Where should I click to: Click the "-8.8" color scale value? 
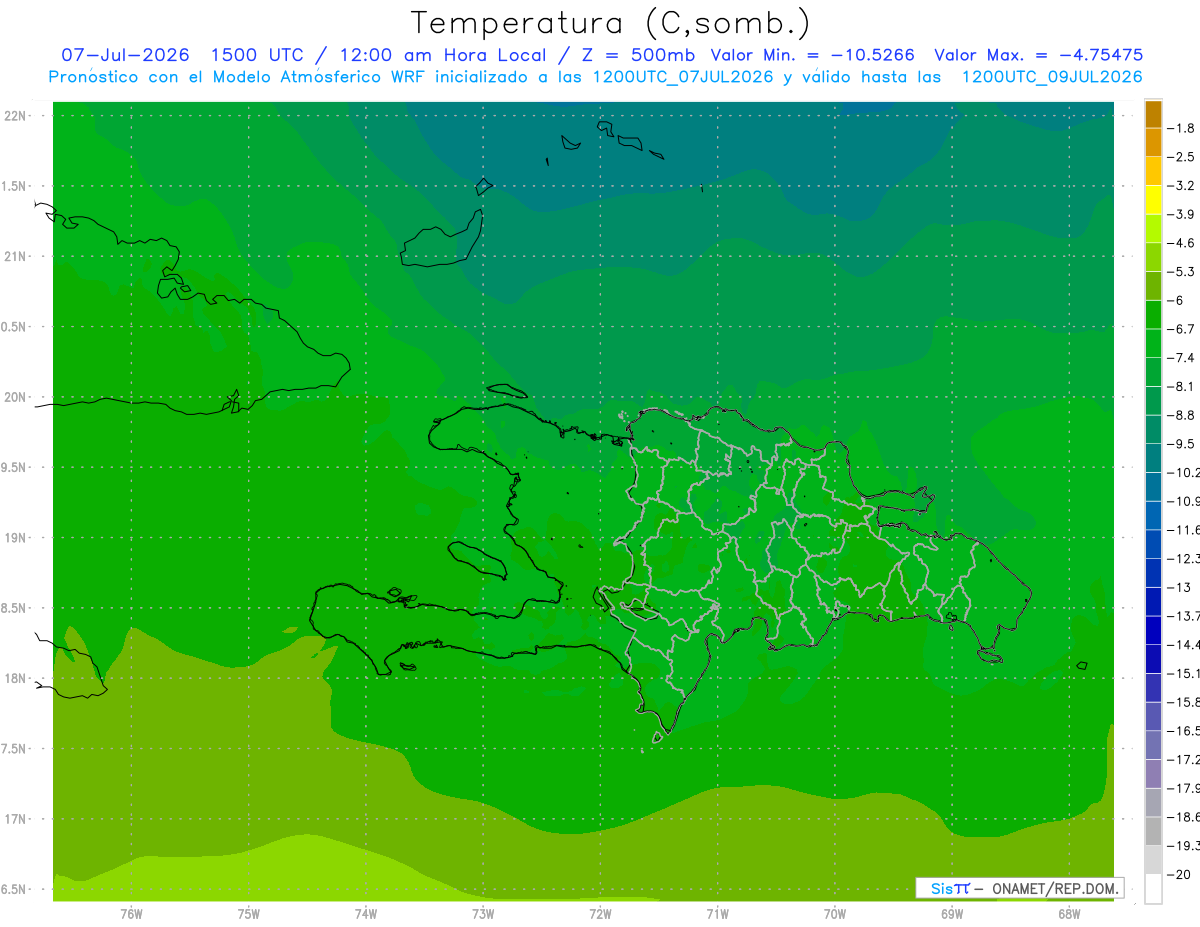click(1181, 415)
